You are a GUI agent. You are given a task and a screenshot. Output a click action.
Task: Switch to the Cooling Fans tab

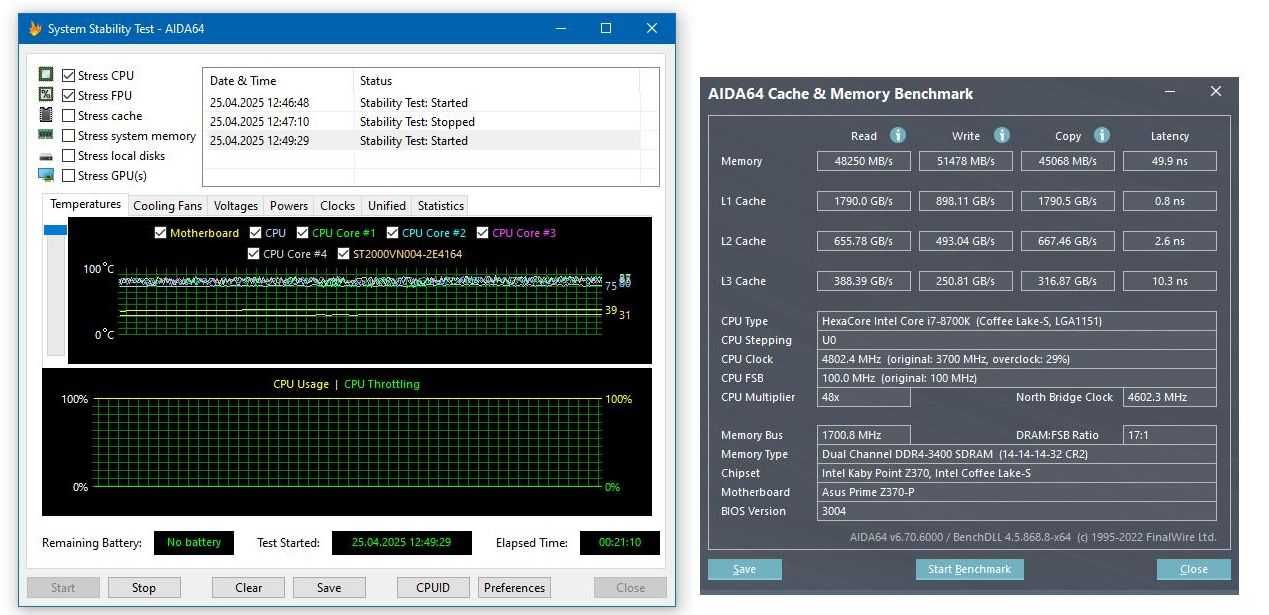167,206
